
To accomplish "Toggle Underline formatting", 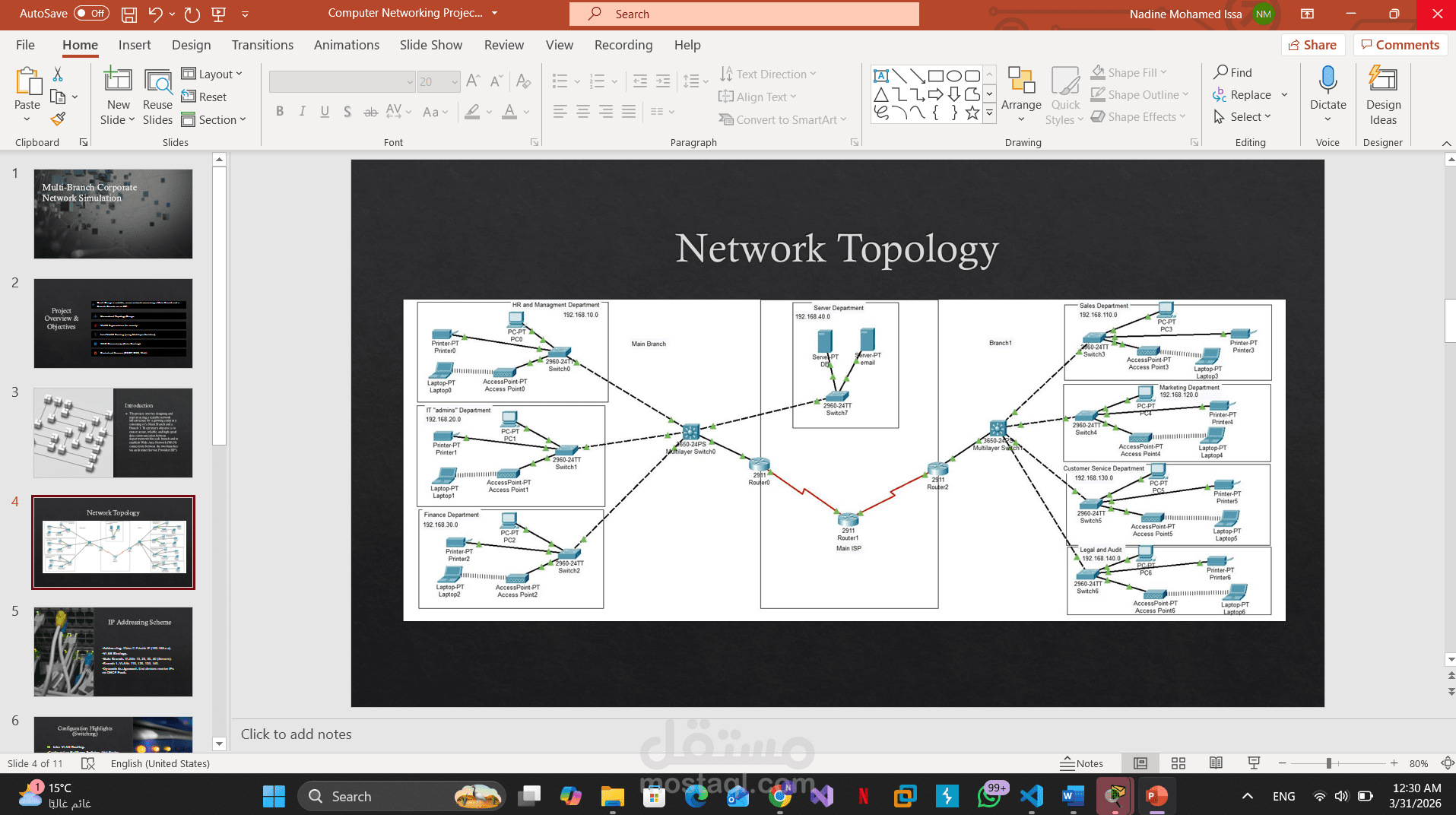I will tap(325, 112).
